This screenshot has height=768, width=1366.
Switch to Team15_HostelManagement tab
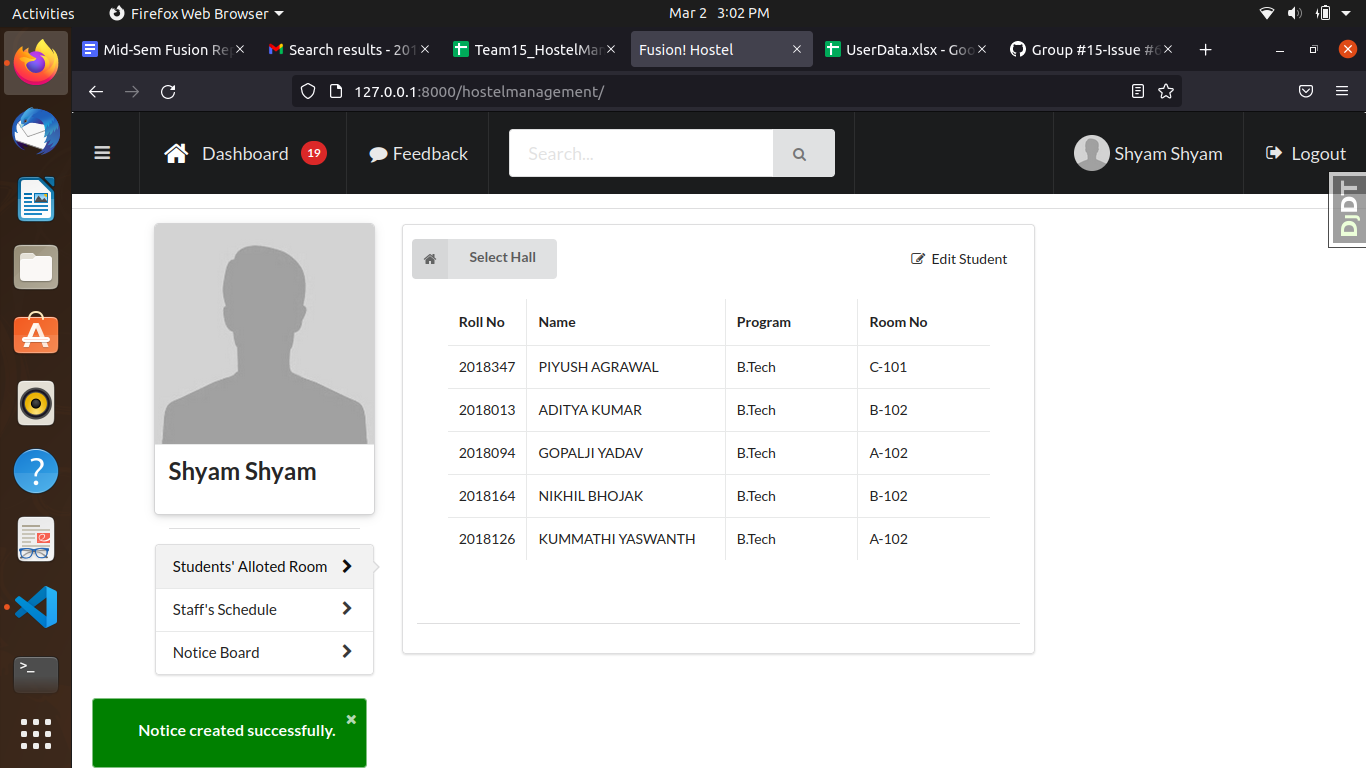click(535, 49)
